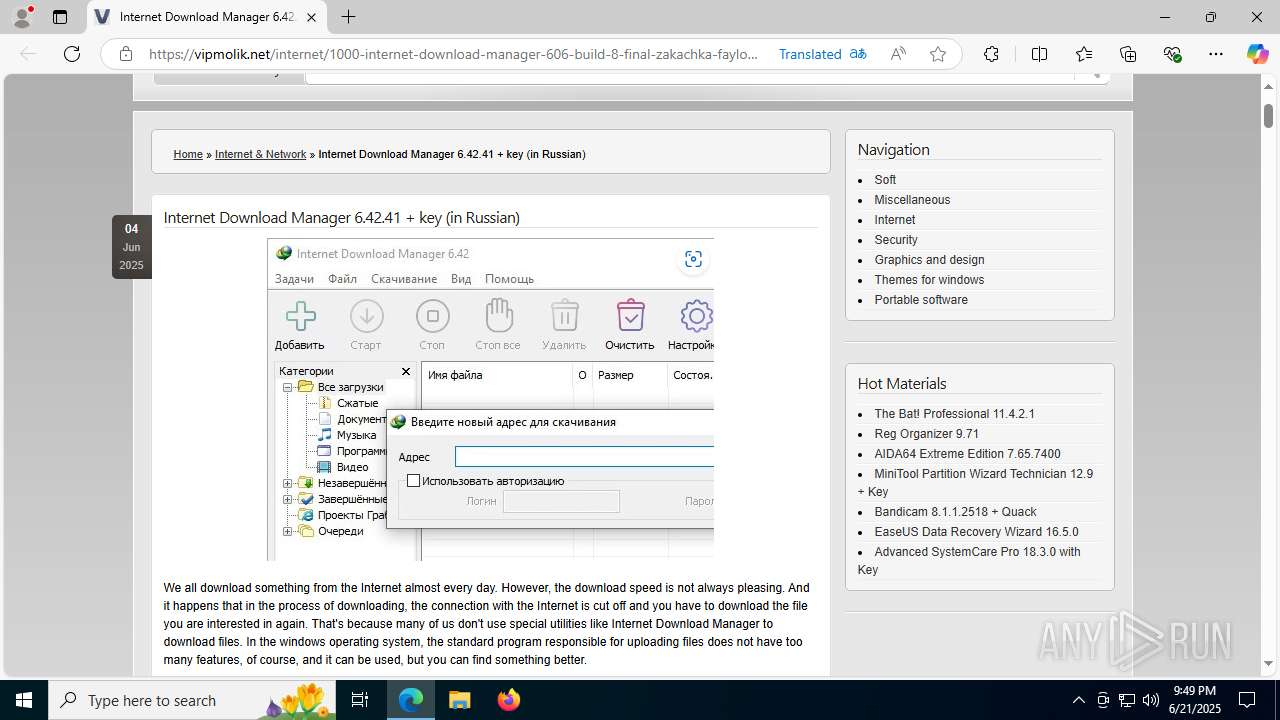The width and height of the screenshot is (1280, 720).
Task: Open MiniTool Partition Wizard Technician link
Action: pyautogui.click(x=975, y=483)
